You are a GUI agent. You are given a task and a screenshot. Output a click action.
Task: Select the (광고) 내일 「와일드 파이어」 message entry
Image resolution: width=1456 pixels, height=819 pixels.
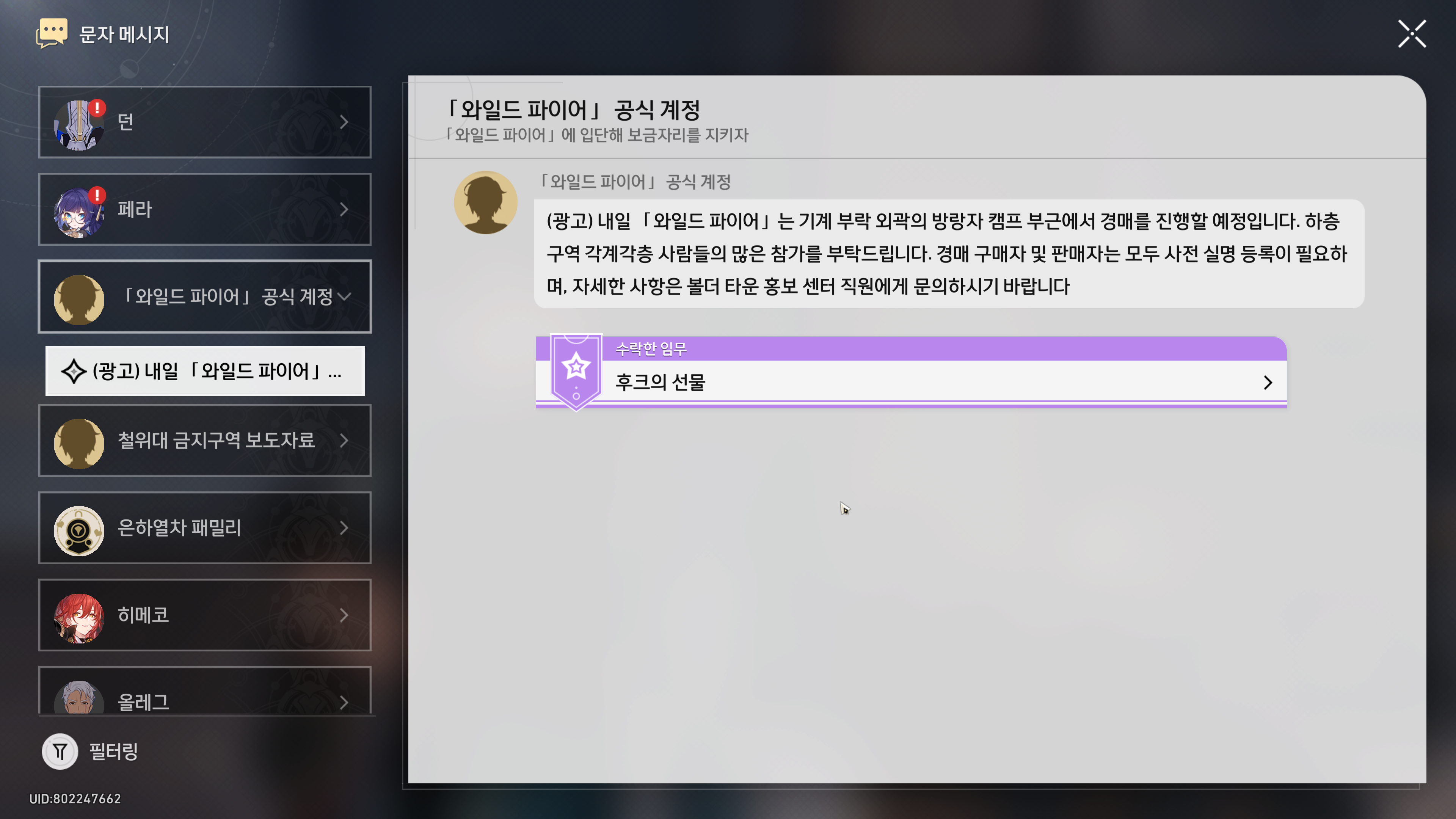click(205, 371)
